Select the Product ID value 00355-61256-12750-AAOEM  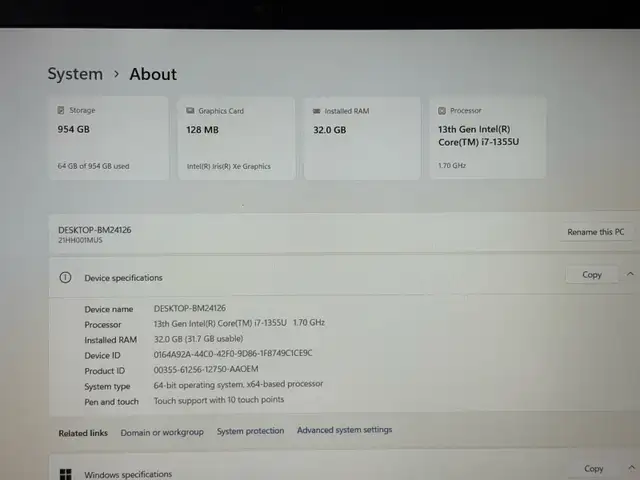(x=206, y=369)
